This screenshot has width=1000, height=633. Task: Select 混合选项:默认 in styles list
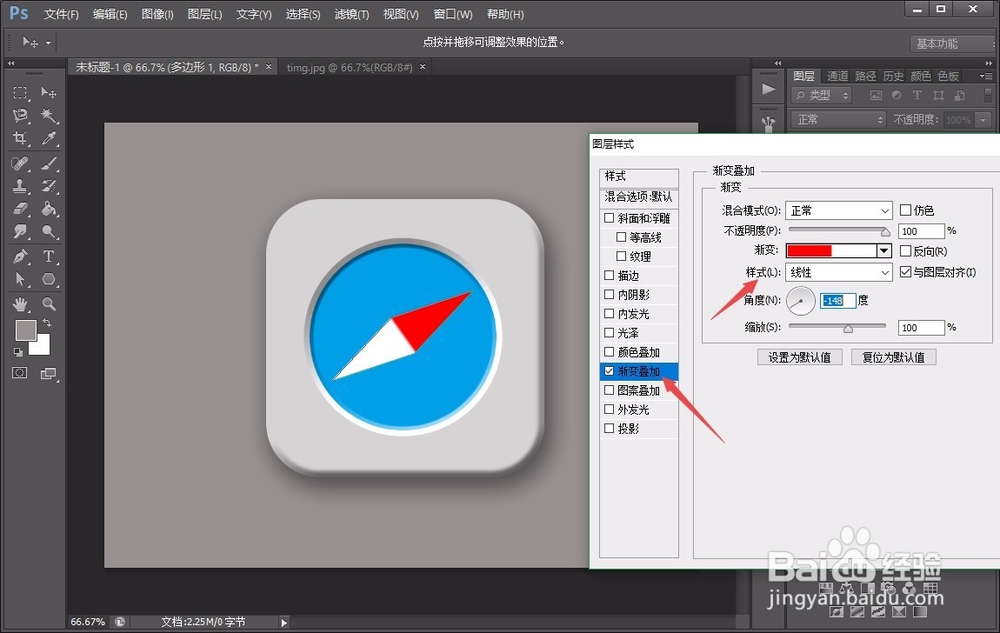click(x=639, y=197)
